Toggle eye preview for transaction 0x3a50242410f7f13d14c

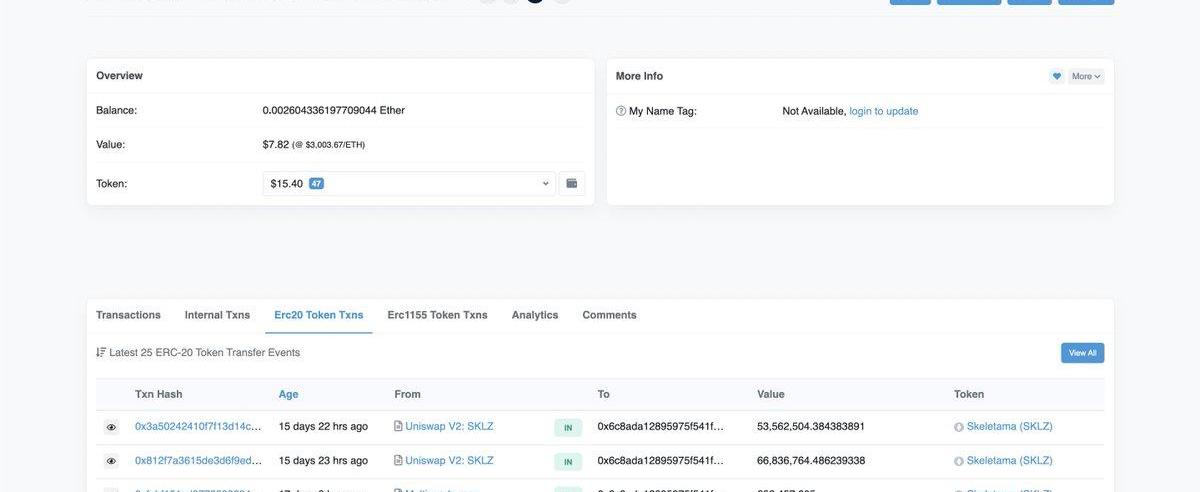tap(111, 427)
